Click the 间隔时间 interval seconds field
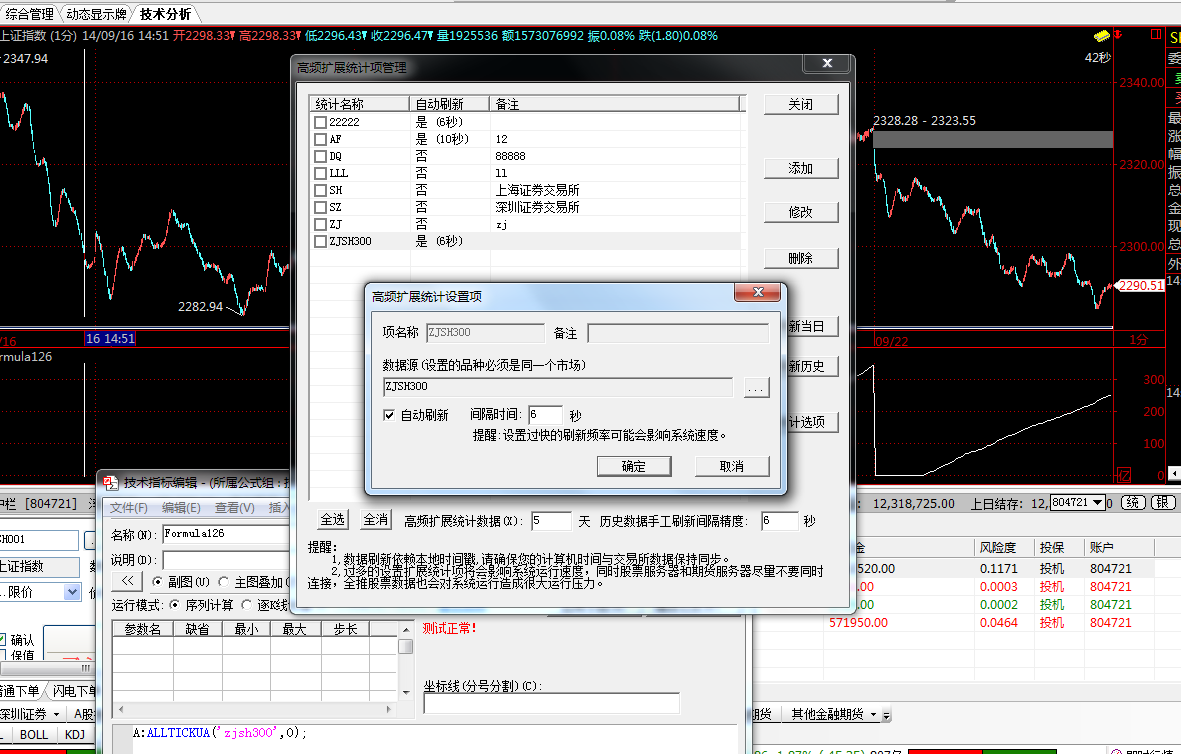The height and width of the screenshot is (754, 1181). click(546, 415)
